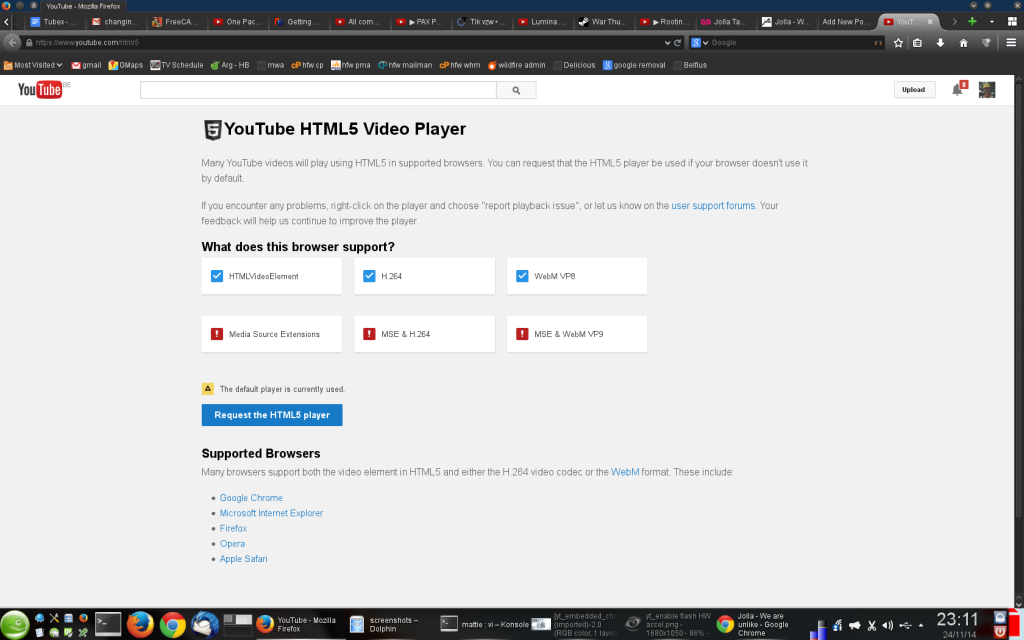1024x640 pixels.
Task: Open the clipboard scissors tray icon
Action: pos(871,626)
